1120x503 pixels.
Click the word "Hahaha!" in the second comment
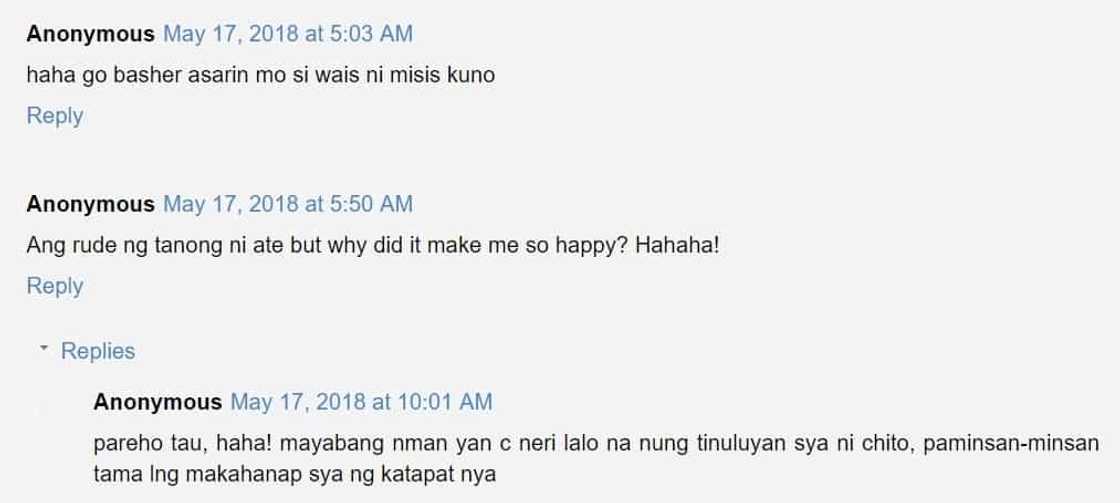(677, 246)
